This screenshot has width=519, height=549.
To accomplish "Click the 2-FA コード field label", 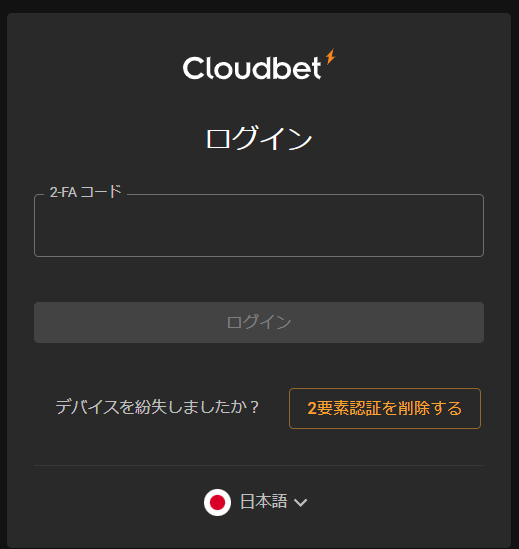I will click(85, 192).
